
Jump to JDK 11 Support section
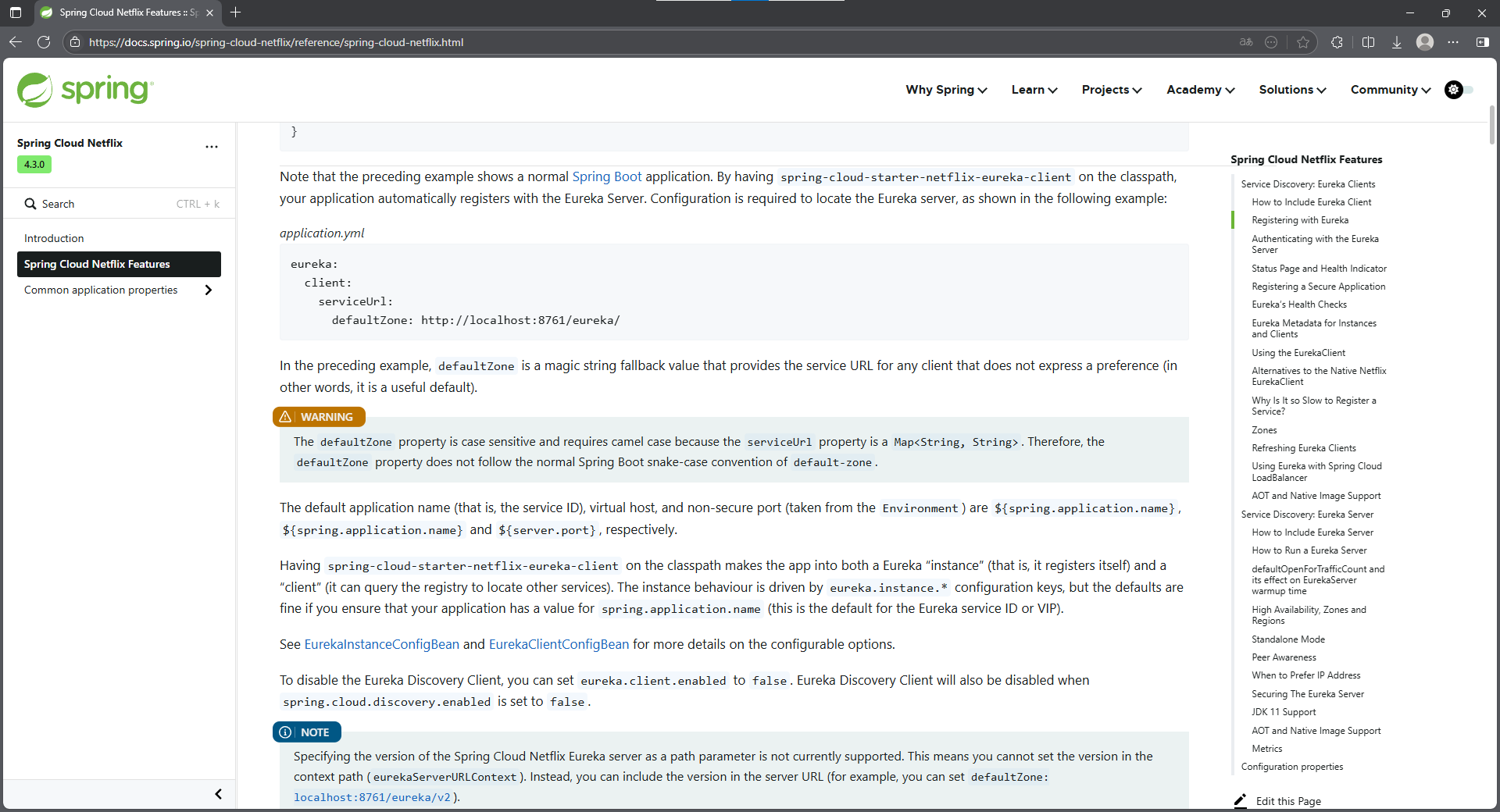pos(1284,712)
